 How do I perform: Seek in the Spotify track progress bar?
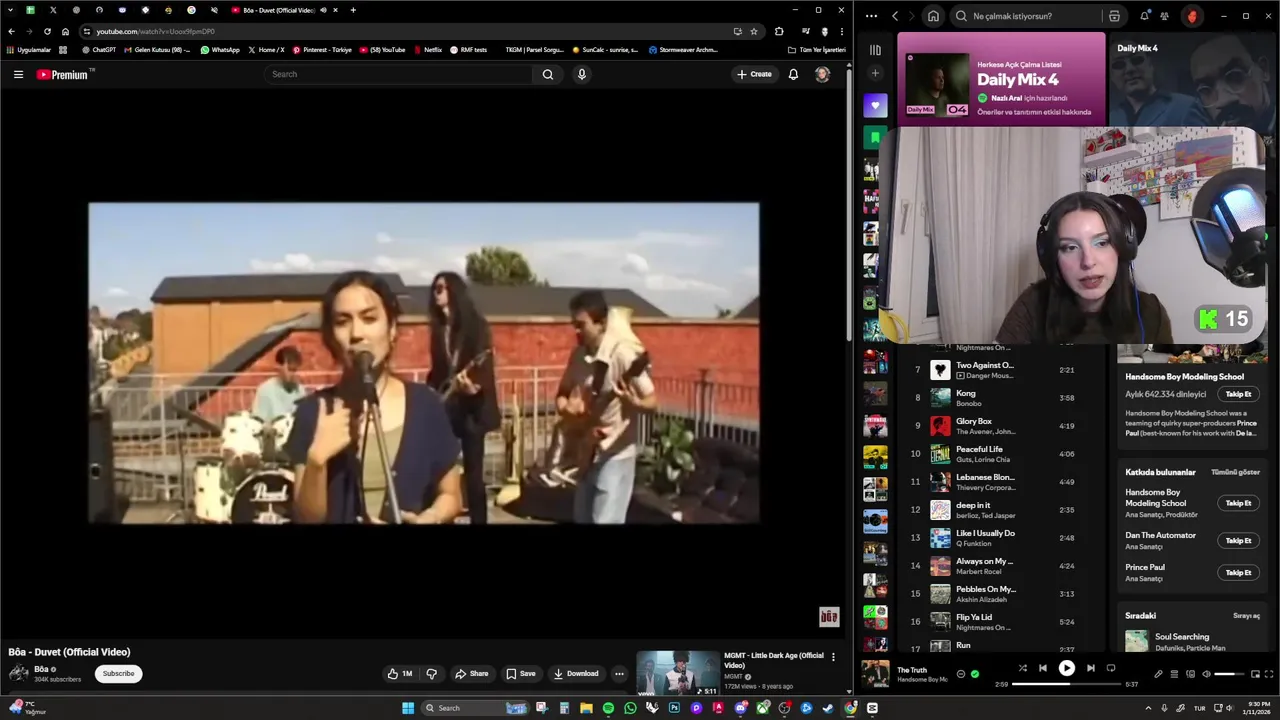tap(1068, 684)
